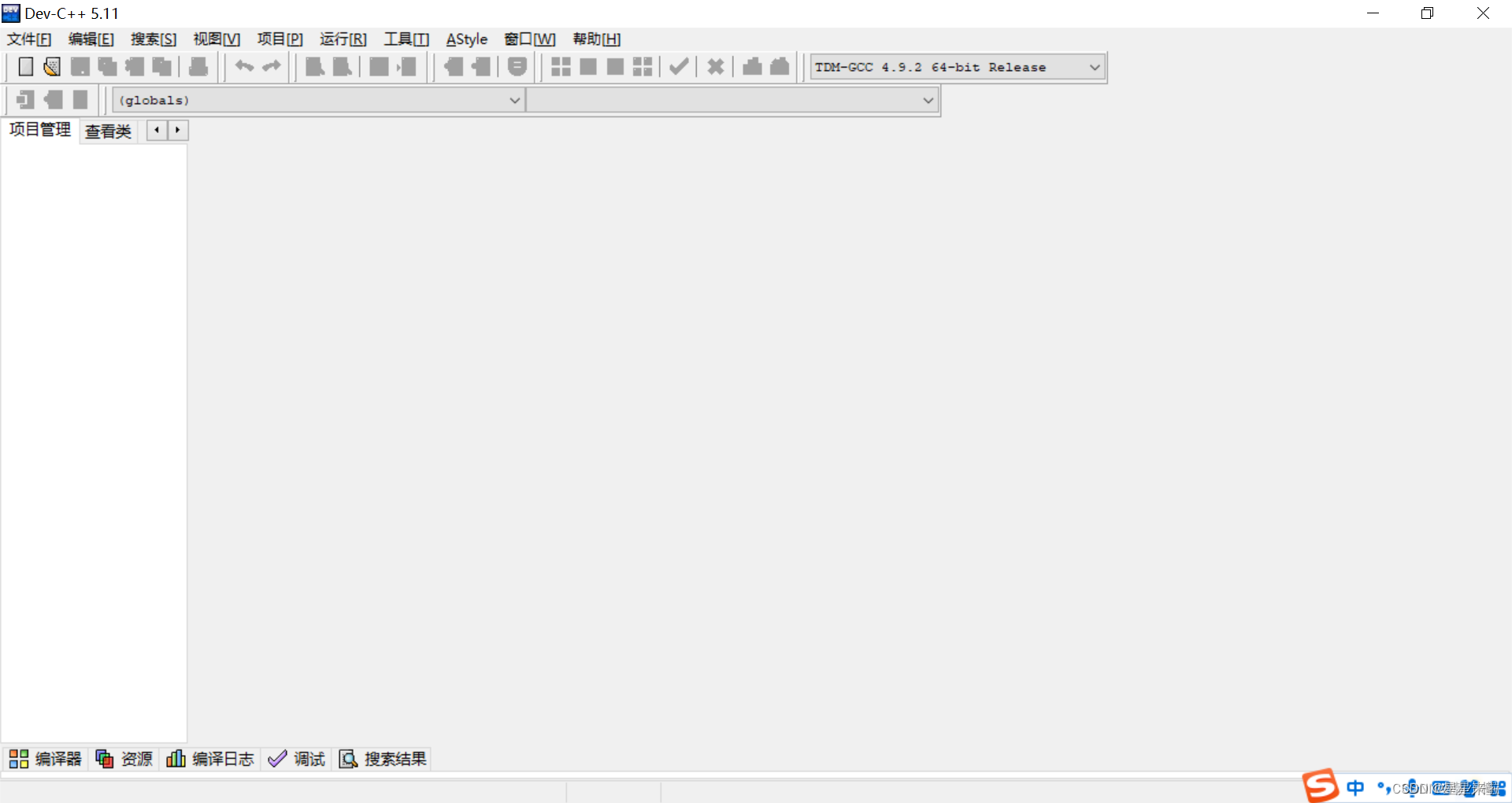The width and height of the screenshot is (1512, 803).
Task: Create a new source file icon
Action: [26, 67]
